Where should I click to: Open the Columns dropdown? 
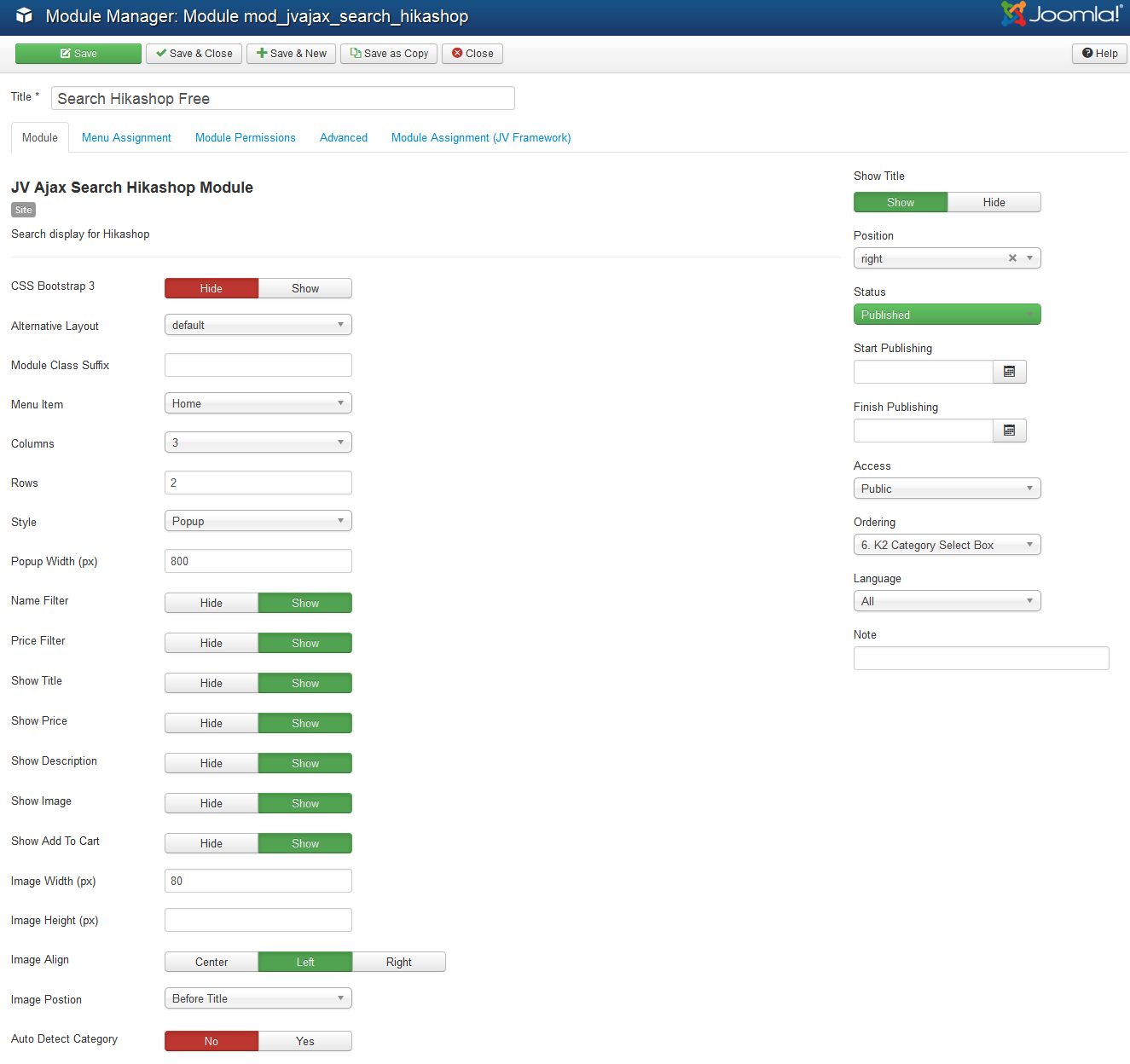point(258,442)
